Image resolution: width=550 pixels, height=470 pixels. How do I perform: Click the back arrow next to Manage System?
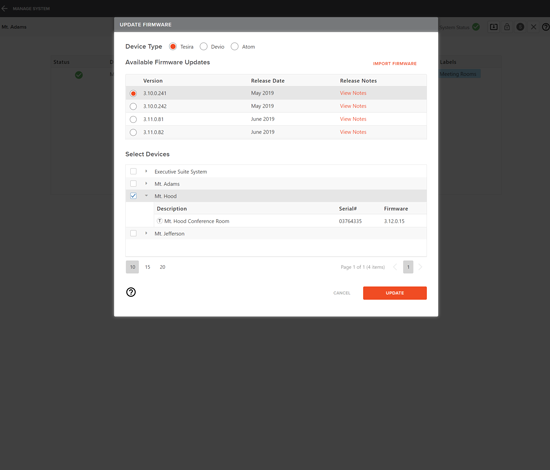[5, 8]
